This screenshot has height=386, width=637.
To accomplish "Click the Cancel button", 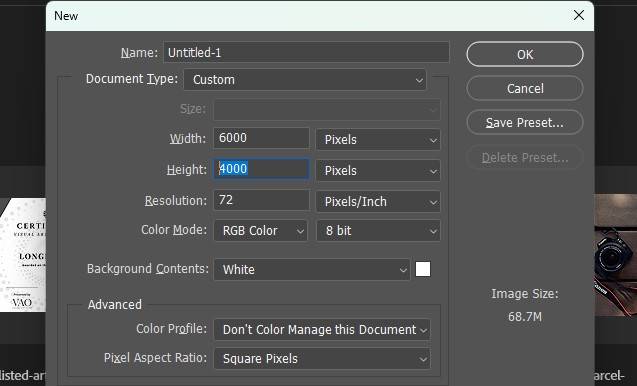I will coord(525,88).
